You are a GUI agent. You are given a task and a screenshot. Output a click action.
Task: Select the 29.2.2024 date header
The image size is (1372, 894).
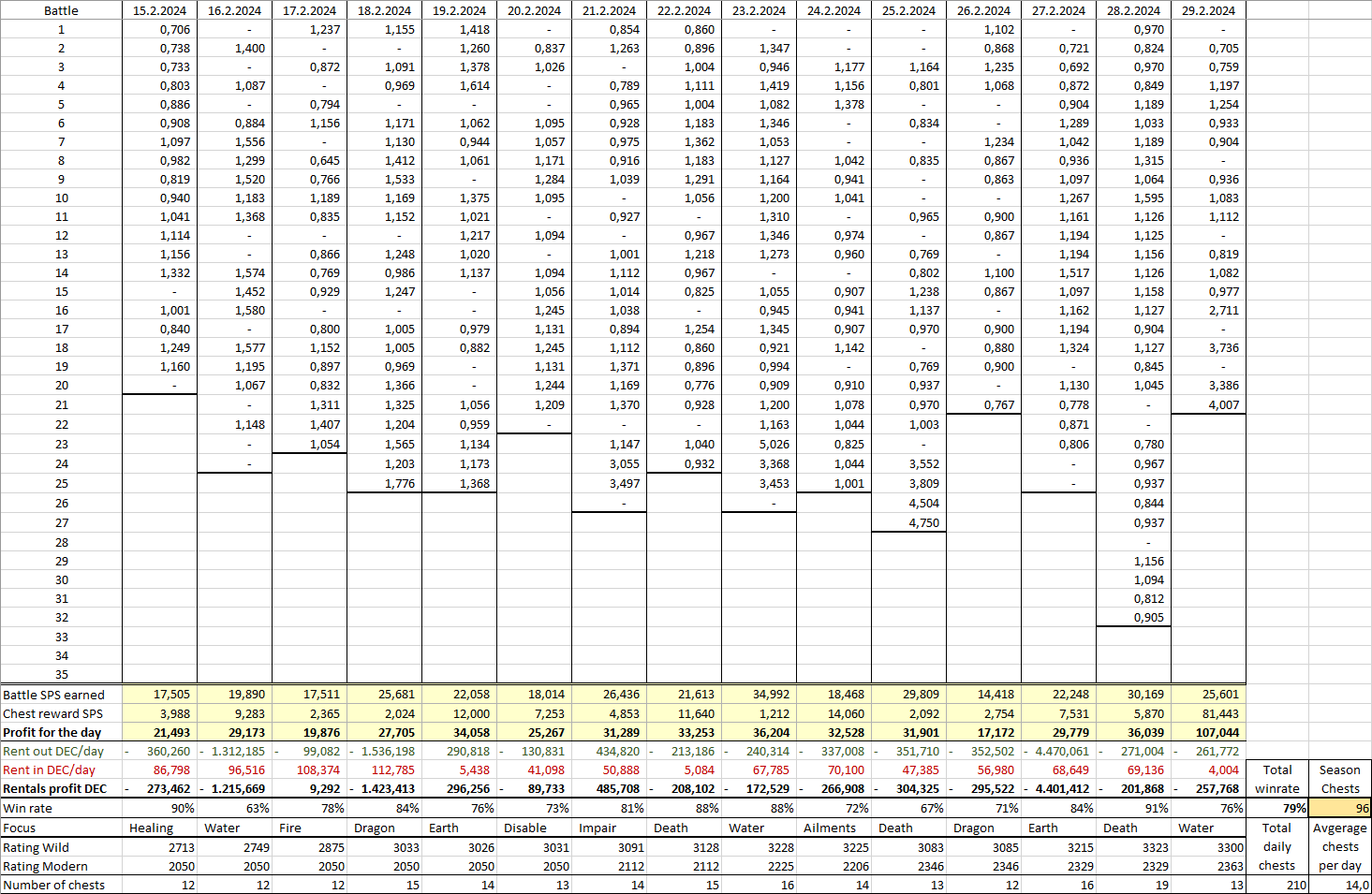(1208, 10)
